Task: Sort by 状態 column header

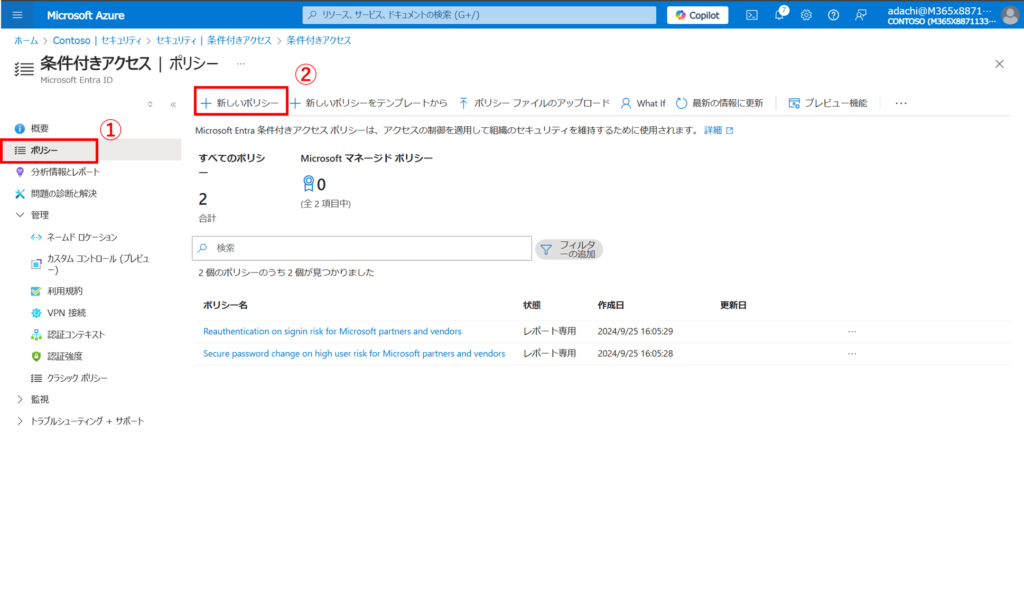Action: point(532,305)
